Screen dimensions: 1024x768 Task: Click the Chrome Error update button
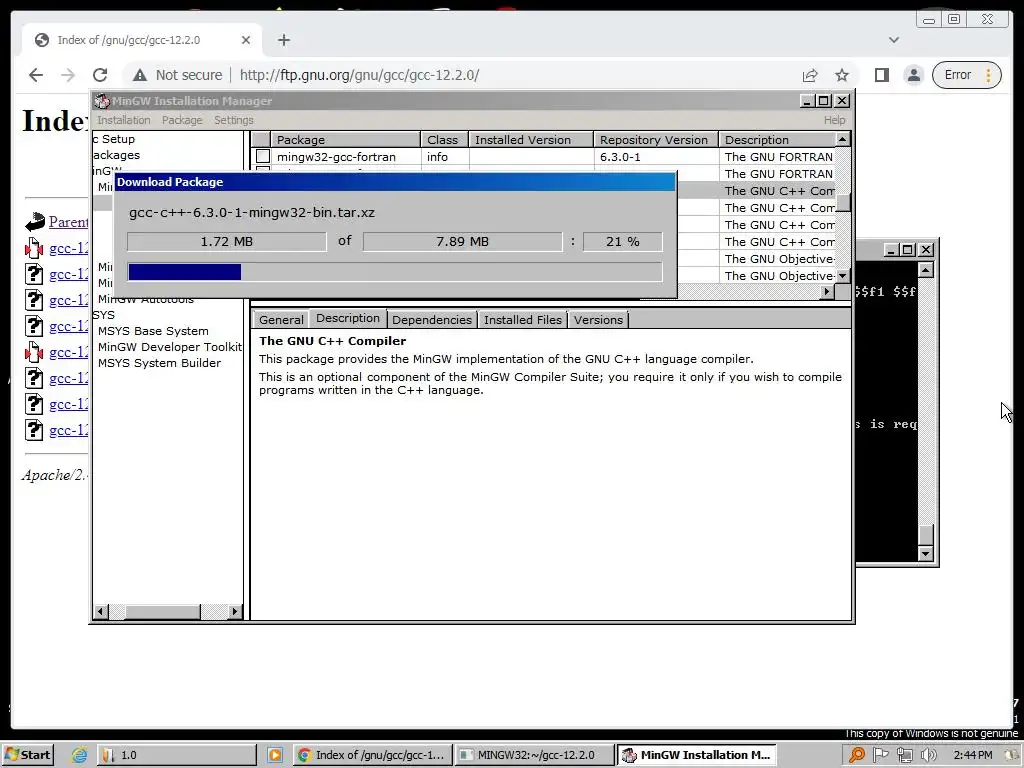(965, 75)
